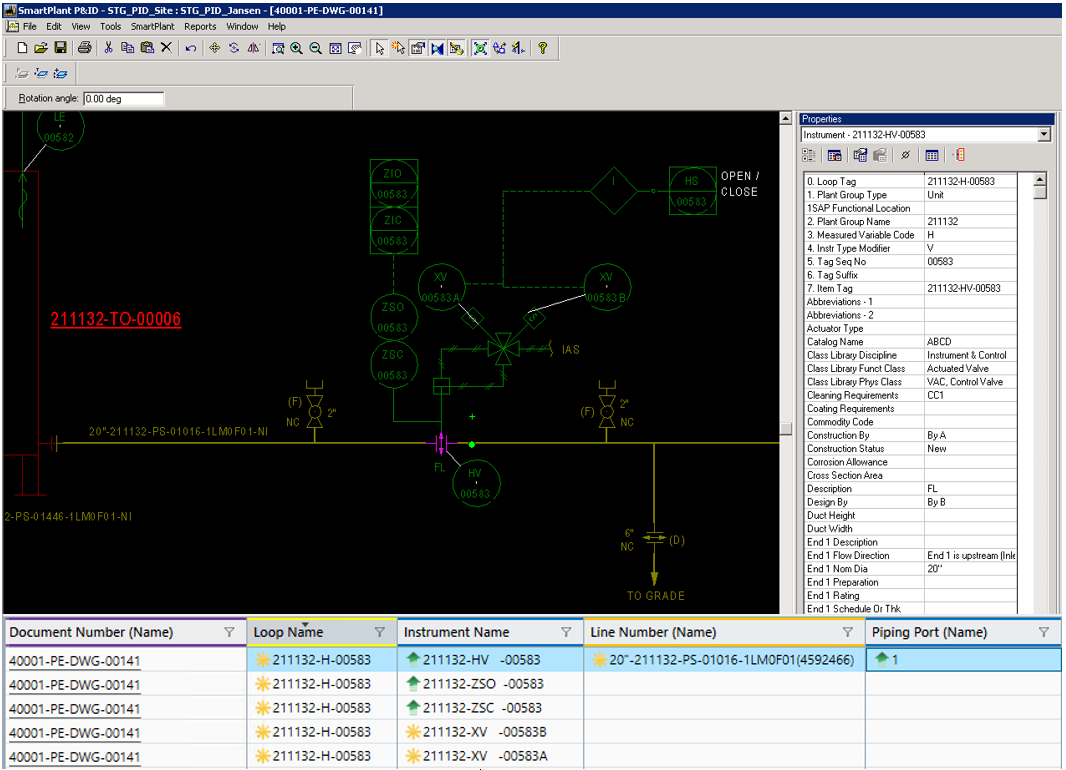Click the Print icon
The image size is (1066, 770).
coord(85,47)
